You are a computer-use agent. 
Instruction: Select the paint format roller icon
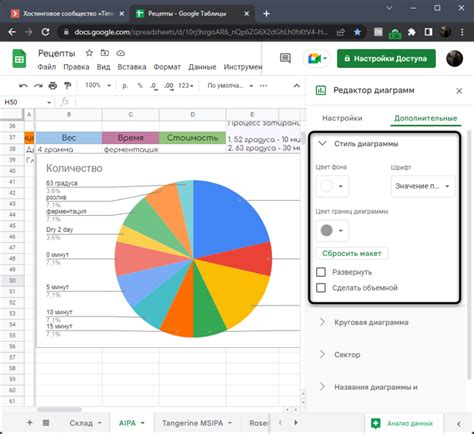pyautogui.click(x=68, y=86)
